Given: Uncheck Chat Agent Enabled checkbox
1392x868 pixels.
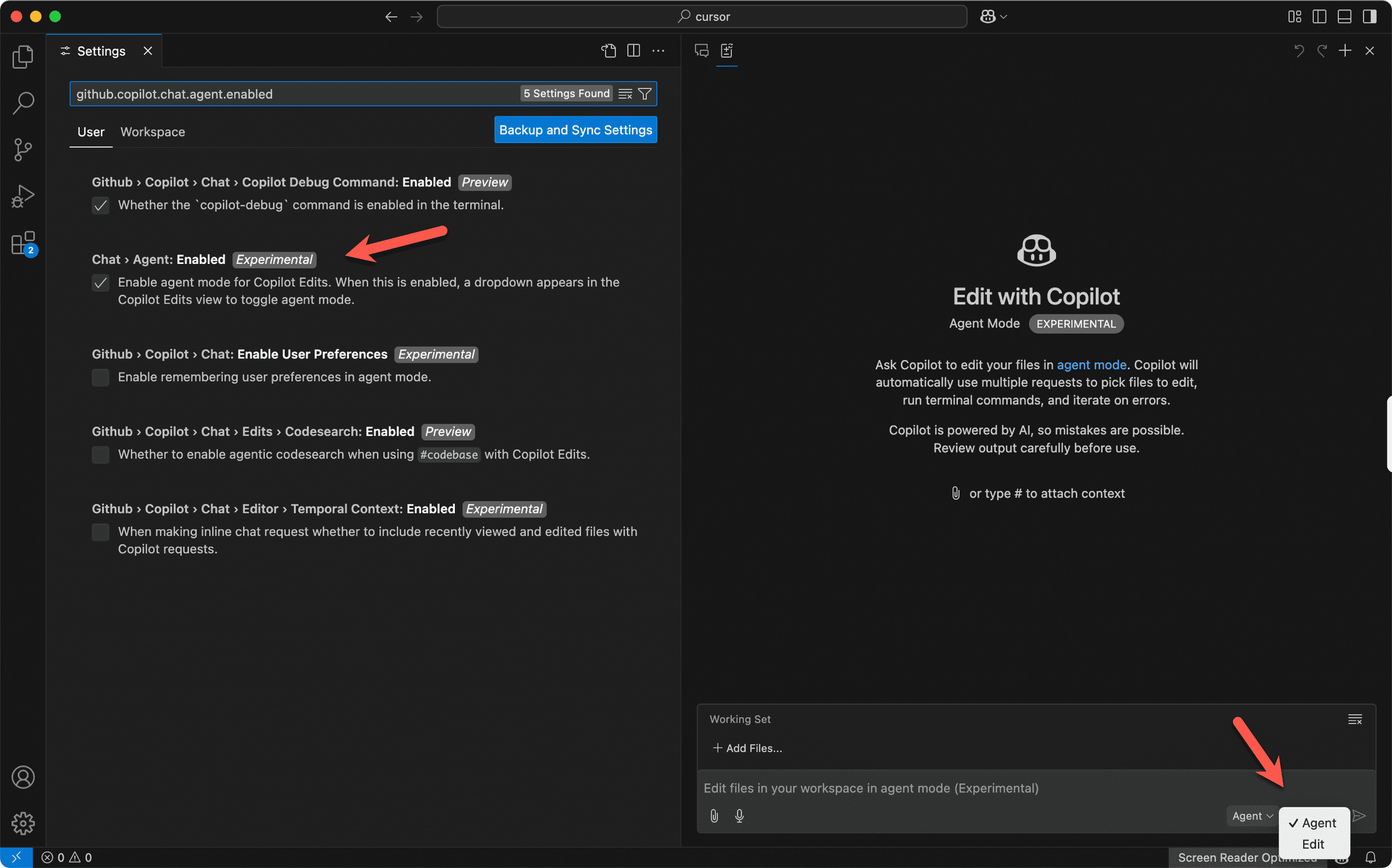Looking at the screenshot, I should tap(100, 282).
